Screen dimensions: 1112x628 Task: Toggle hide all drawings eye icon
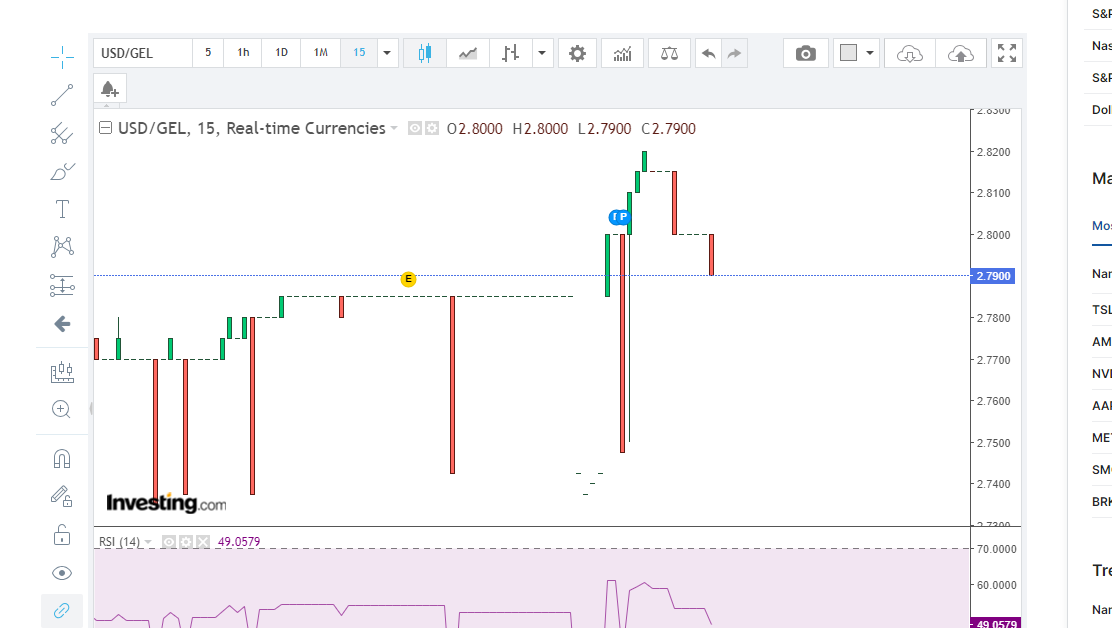point(62,573)
